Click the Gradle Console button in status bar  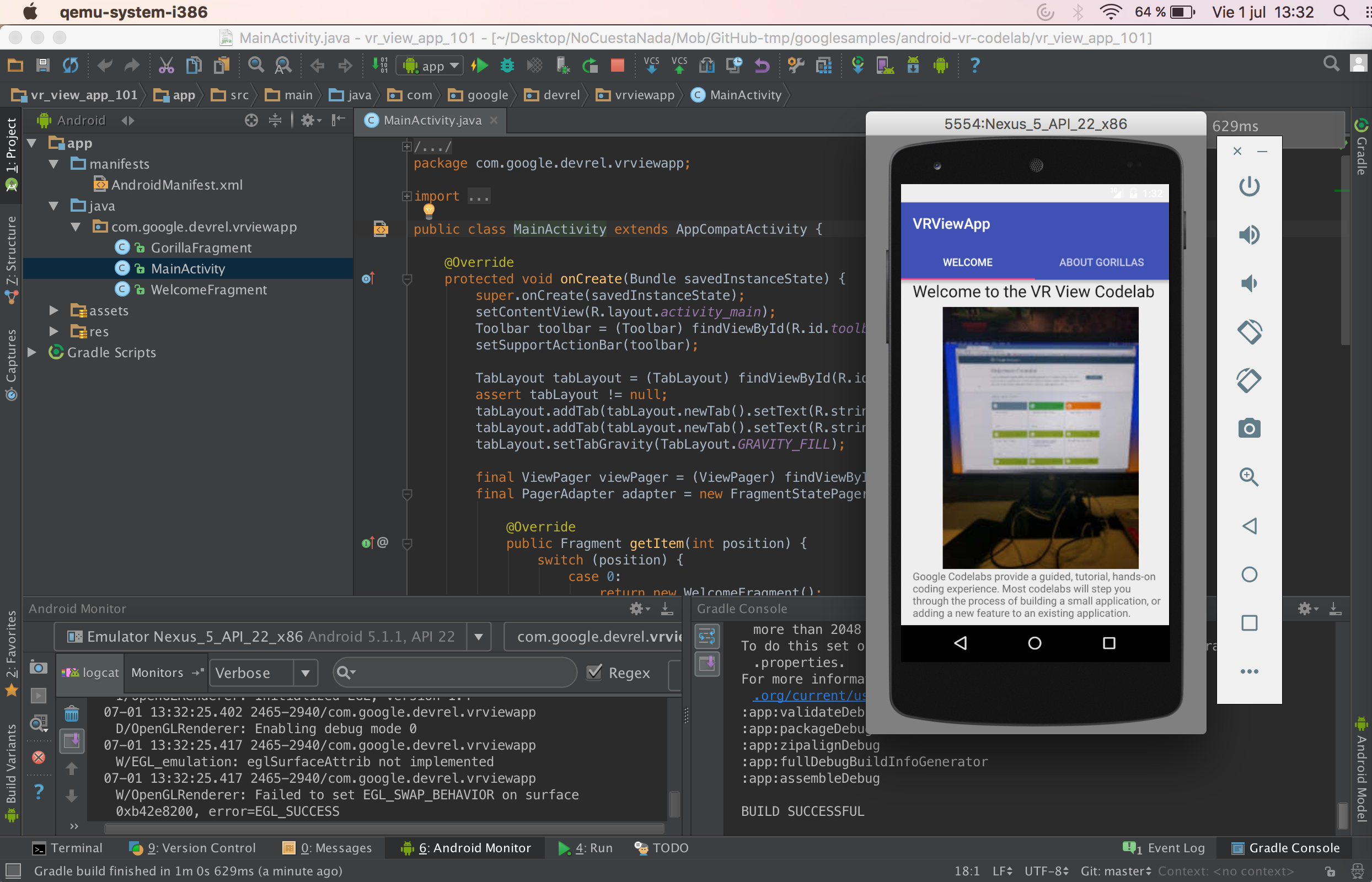point(1286,848)
